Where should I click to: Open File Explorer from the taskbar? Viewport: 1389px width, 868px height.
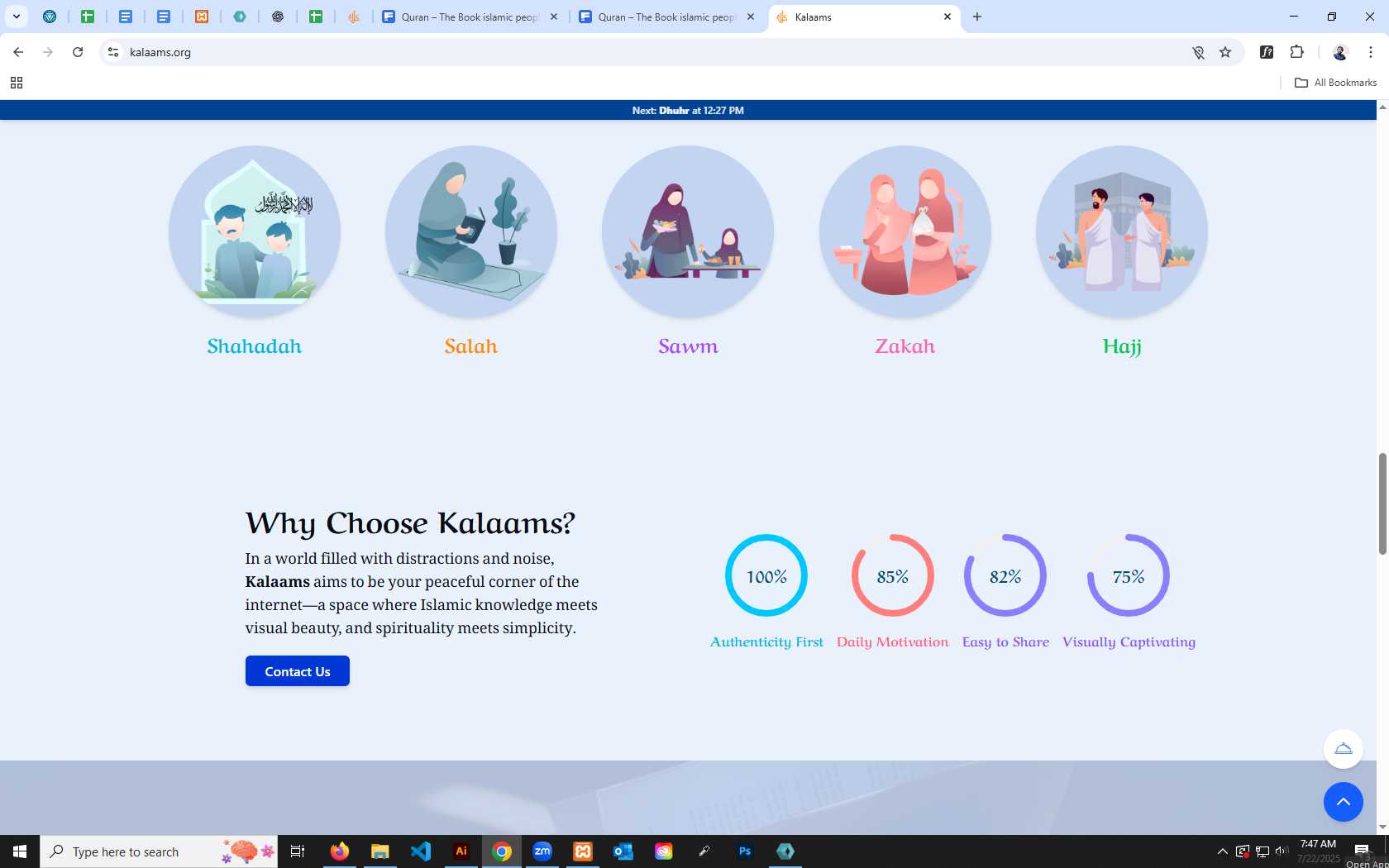379,851
